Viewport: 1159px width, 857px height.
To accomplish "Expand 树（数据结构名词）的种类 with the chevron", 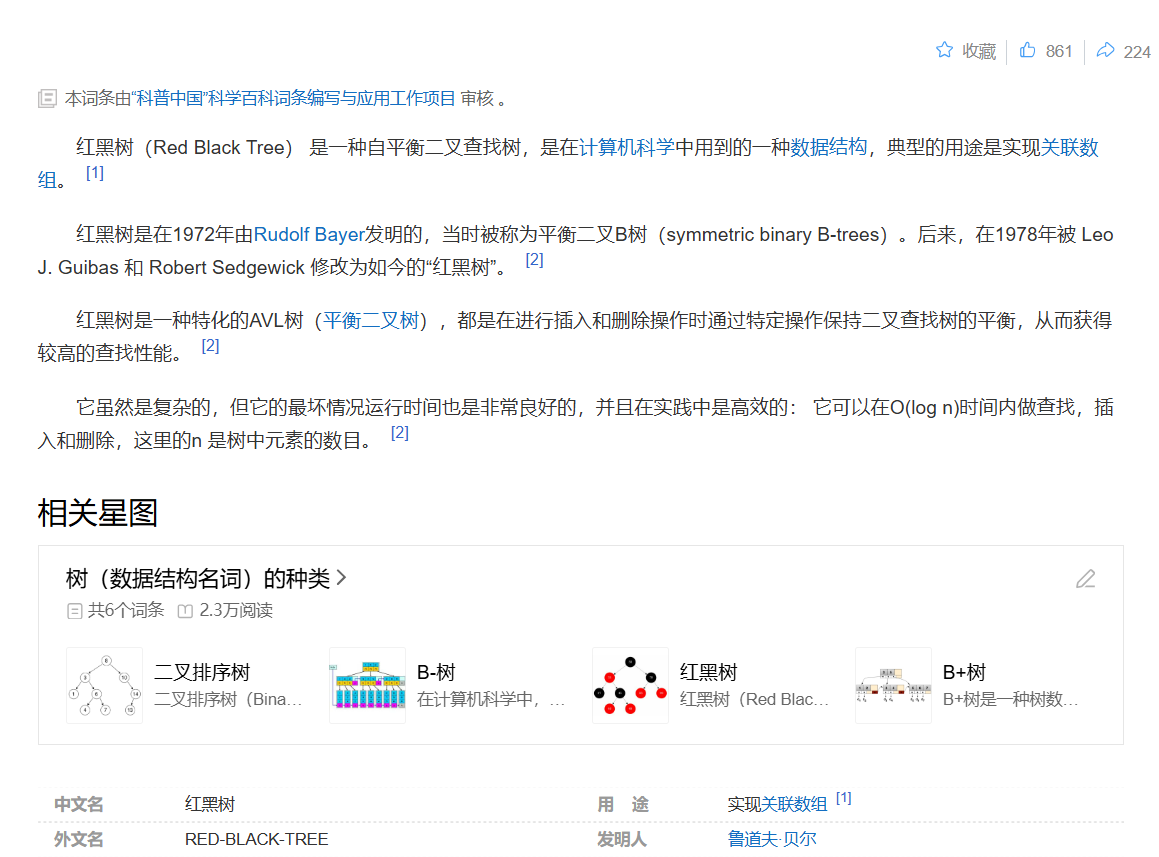I will (x=341, y=577).
